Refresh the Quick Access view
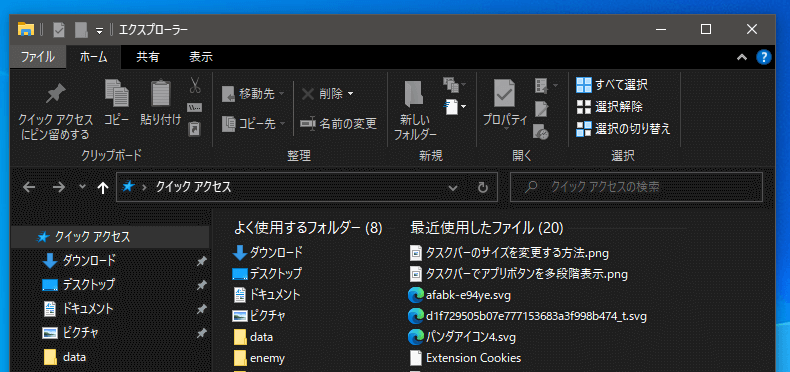The image size is (790, 372). pos(483,188)
